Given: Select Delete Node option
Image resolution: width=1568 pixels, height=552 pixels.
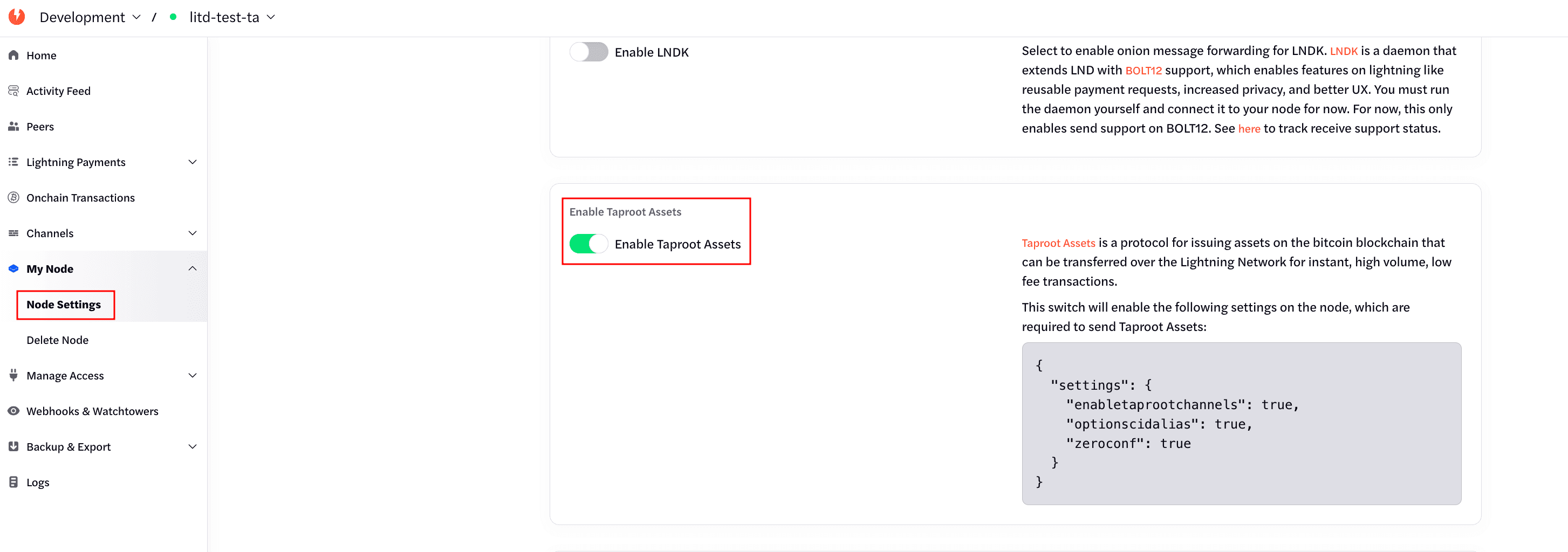Looking at the screenshot, I should point(57,340).
